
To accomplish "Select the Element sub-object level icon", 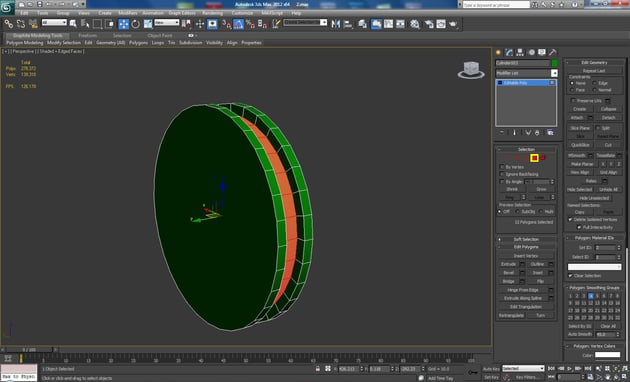I will coord(543,158).
